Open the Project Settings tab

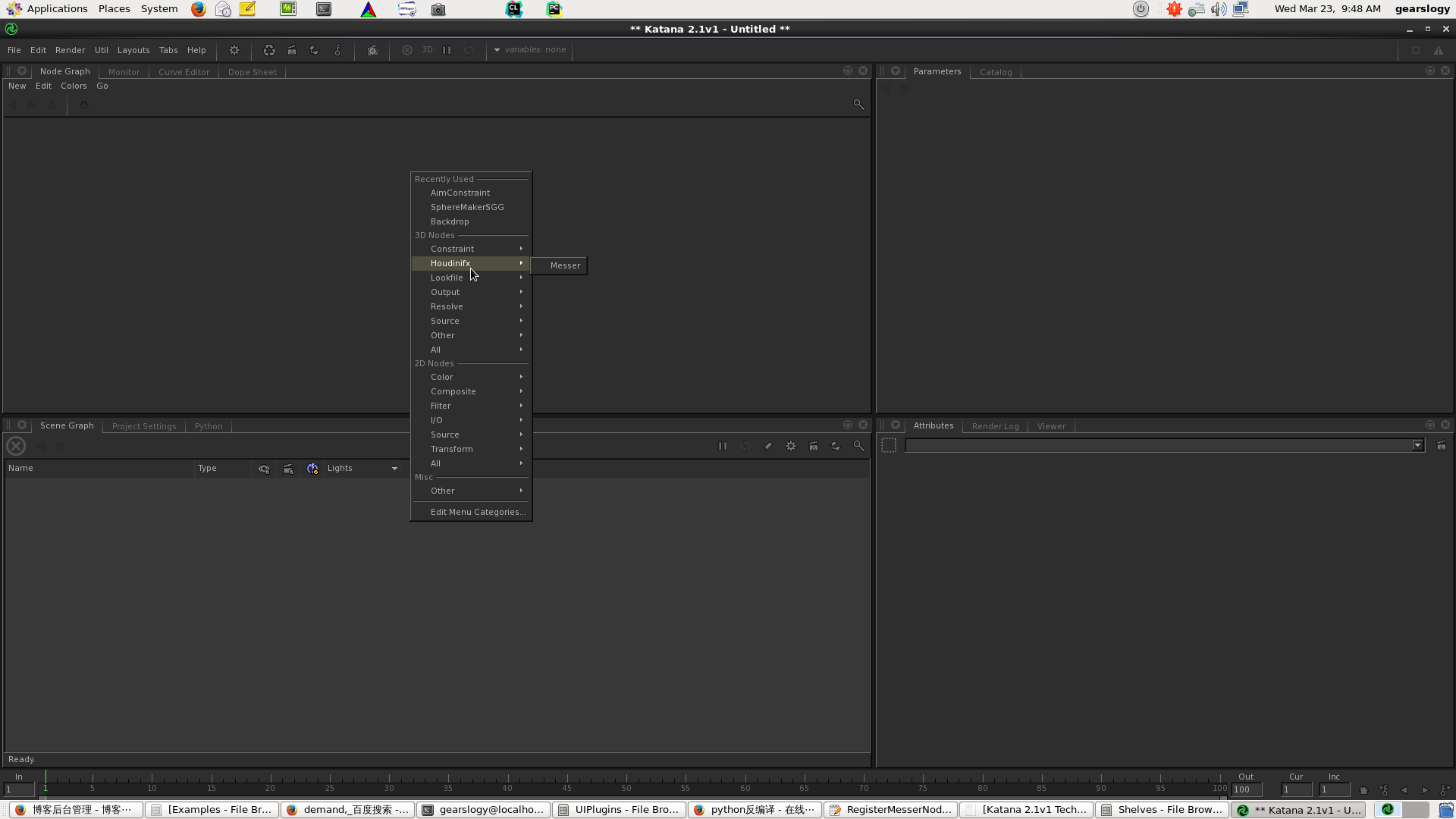point(144,426)
